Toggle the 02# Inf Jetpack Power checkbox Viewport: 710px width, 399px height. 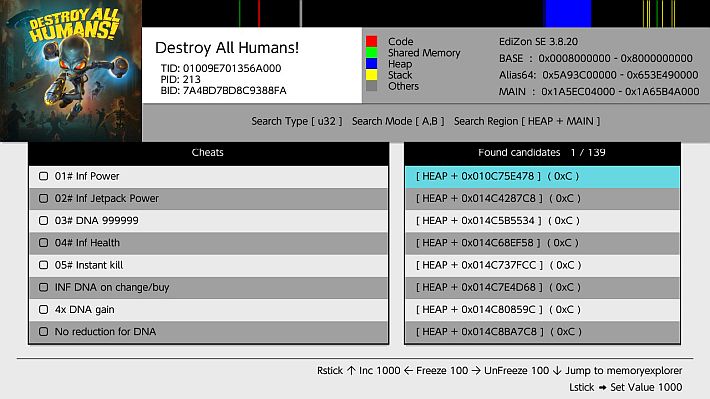(x=43, y=198)
